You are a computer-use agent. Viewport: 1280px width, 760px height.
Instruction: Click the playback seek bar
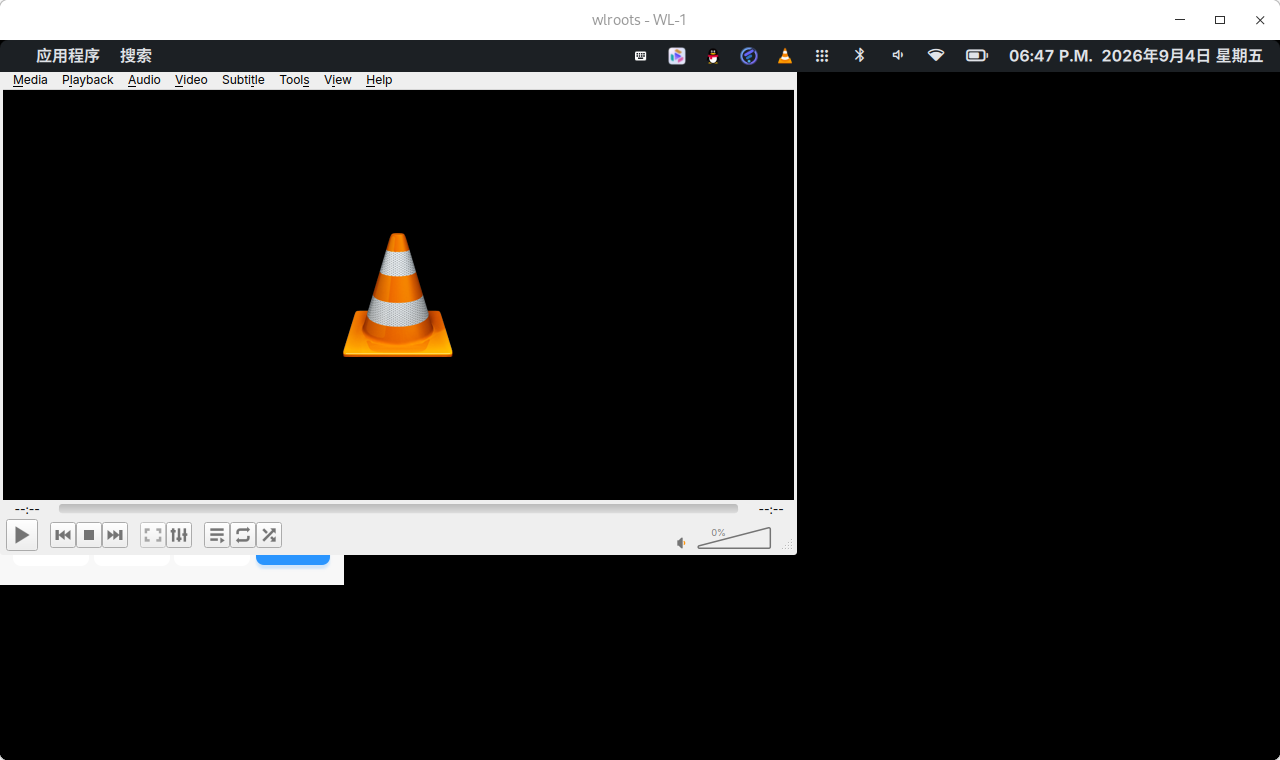click(x=398, y=509)
